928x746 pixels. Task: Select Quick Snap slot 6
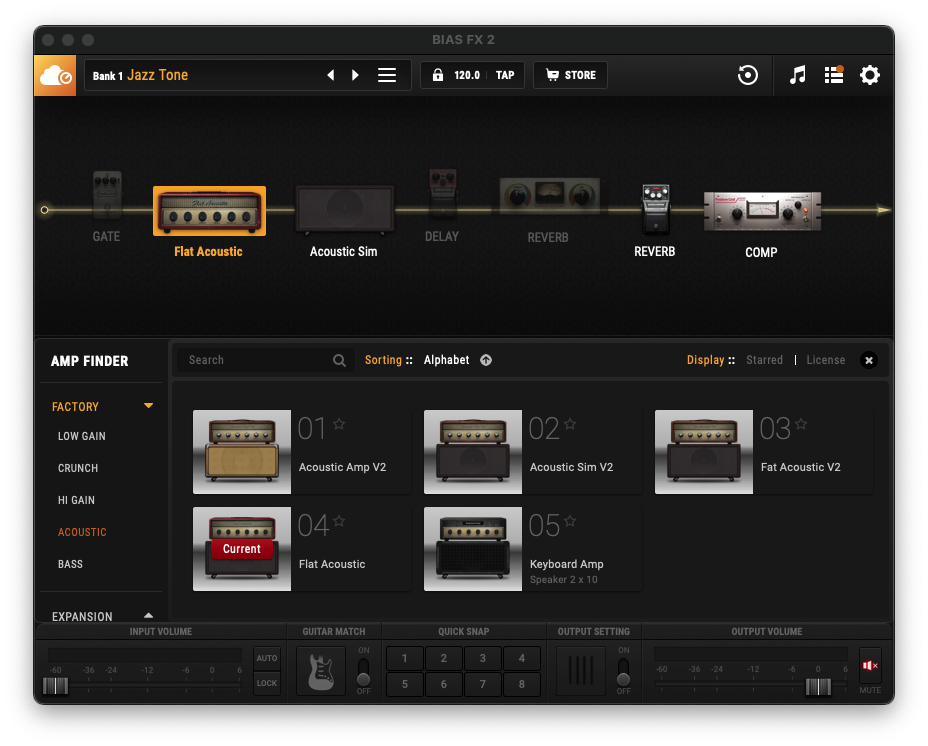[x=444, y=684]
